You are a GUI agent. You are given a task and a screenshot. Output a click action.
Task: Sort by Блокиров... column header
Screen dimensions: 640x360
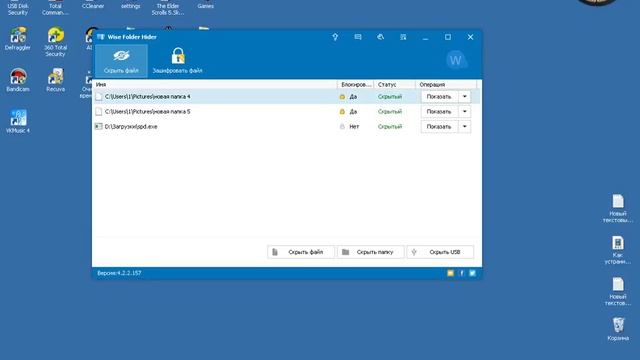pos(356,84)
